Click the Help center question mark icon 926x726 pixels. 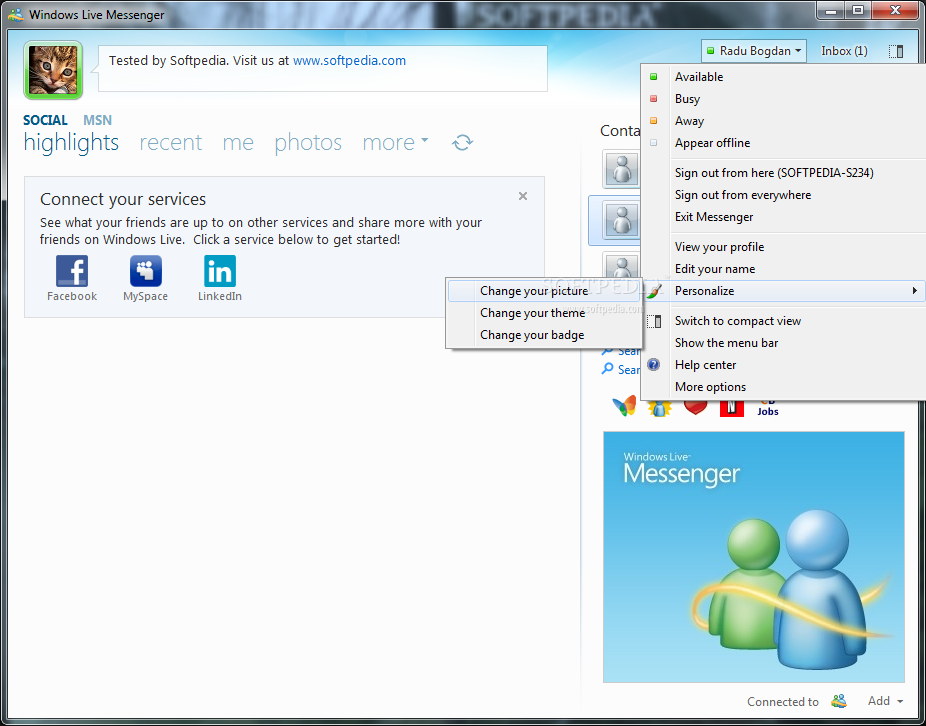tap(653, 364)
